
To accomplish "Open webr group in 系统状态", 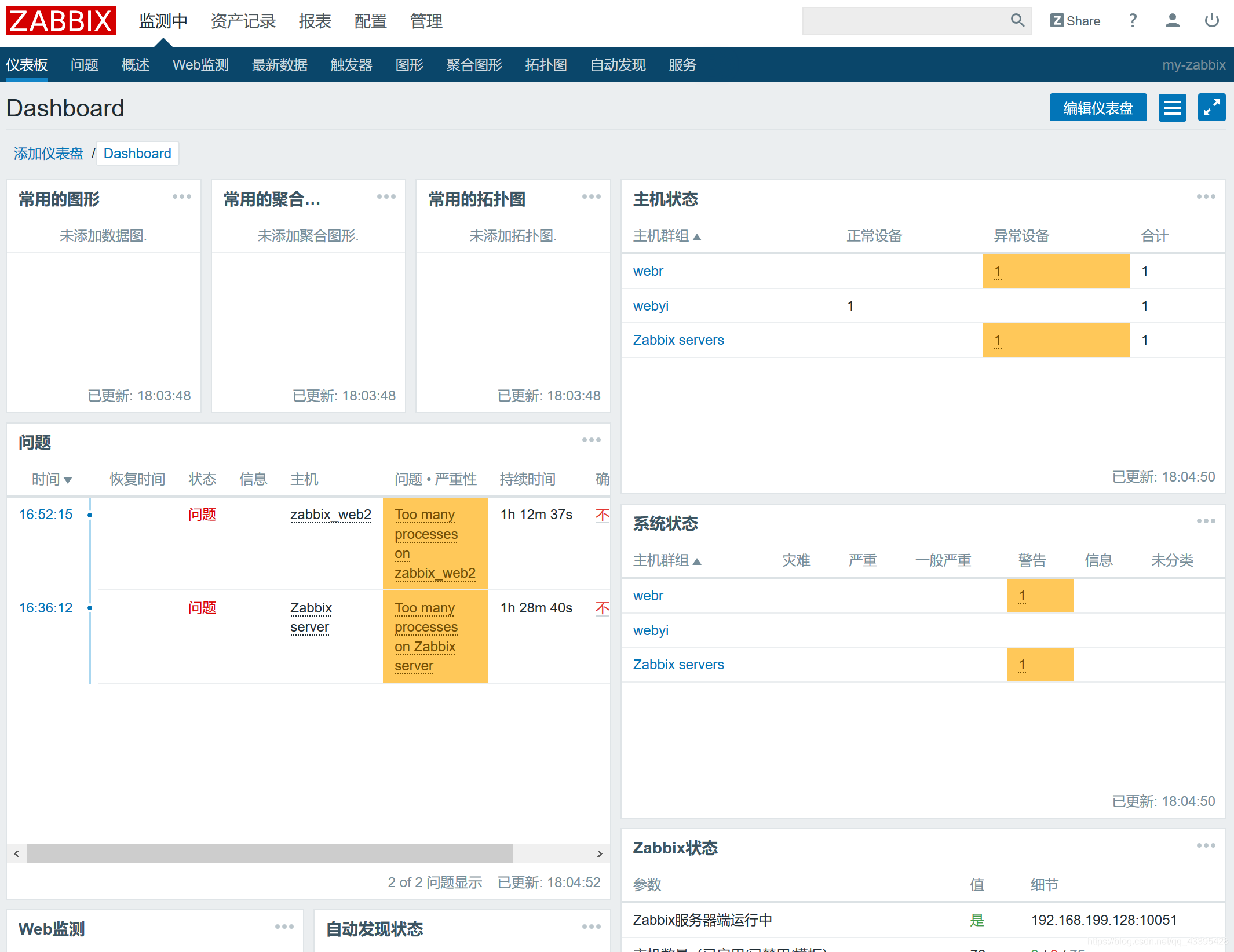I will click(648, 596).
